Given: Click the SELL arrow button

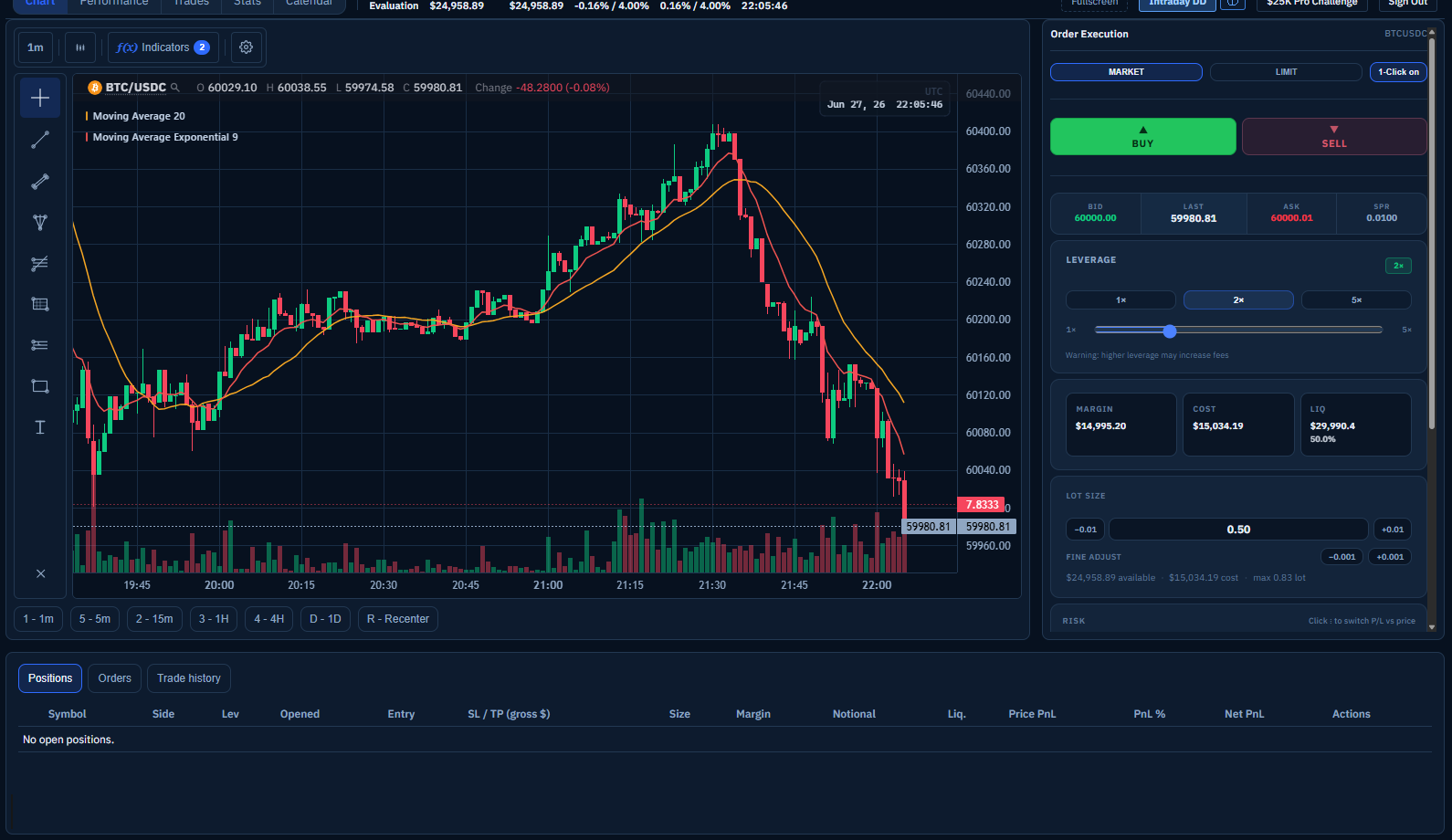Looking at the screenshot, I should (1333, 137).
